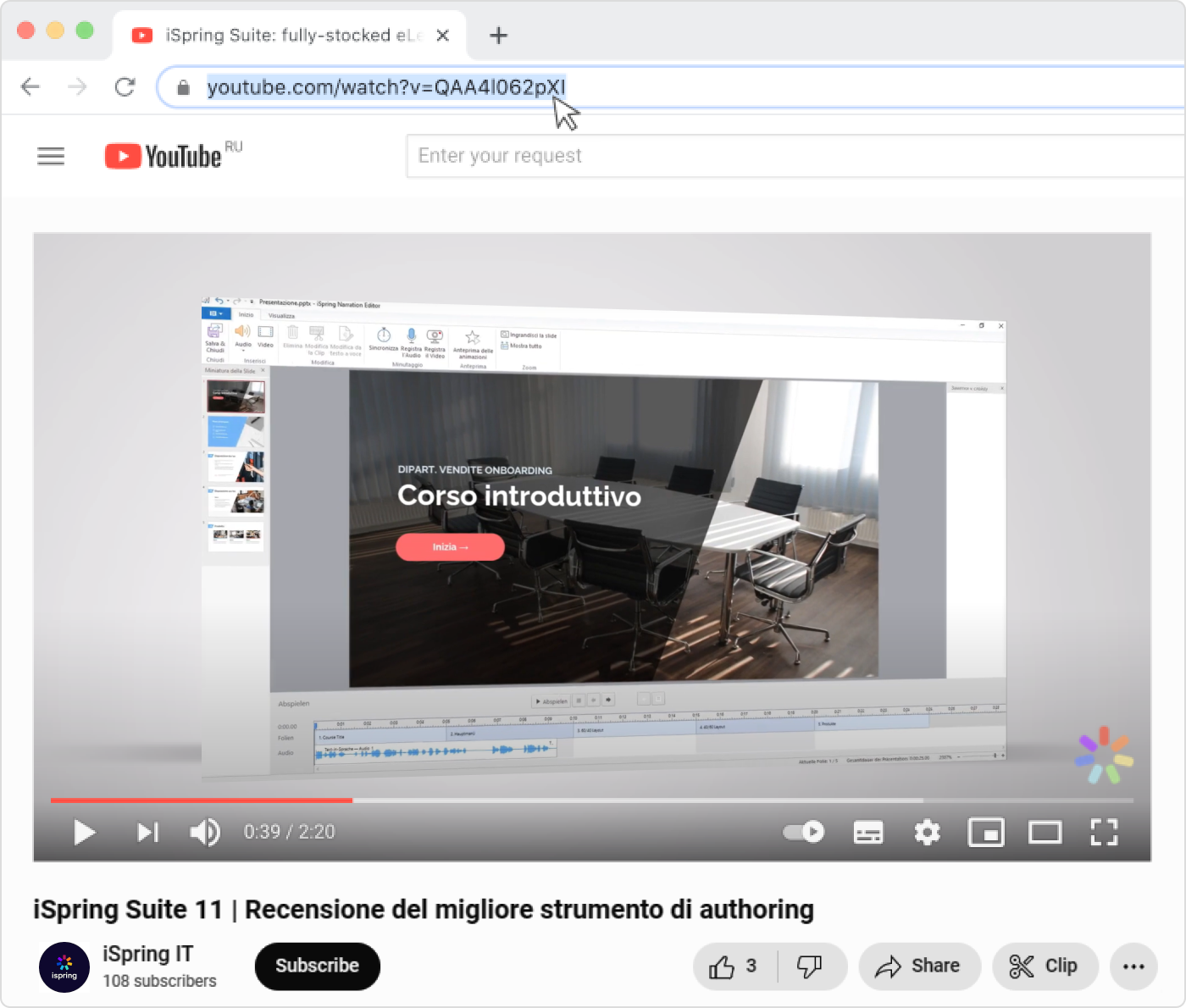Image resolution: width=1186 pixels, height=1008 pixels.
Task: Share the video
Action: pyautogui.click(x=919, y=966)
